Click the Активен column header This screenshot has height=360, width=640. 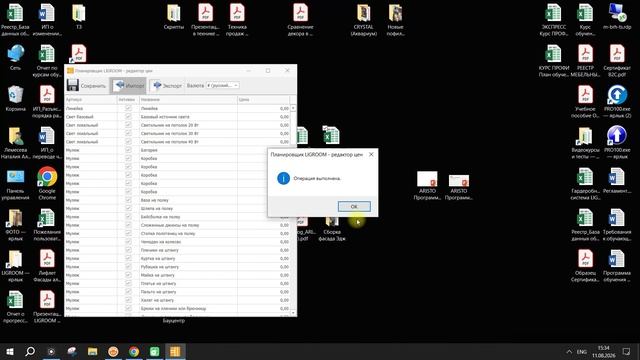(128, 100)
